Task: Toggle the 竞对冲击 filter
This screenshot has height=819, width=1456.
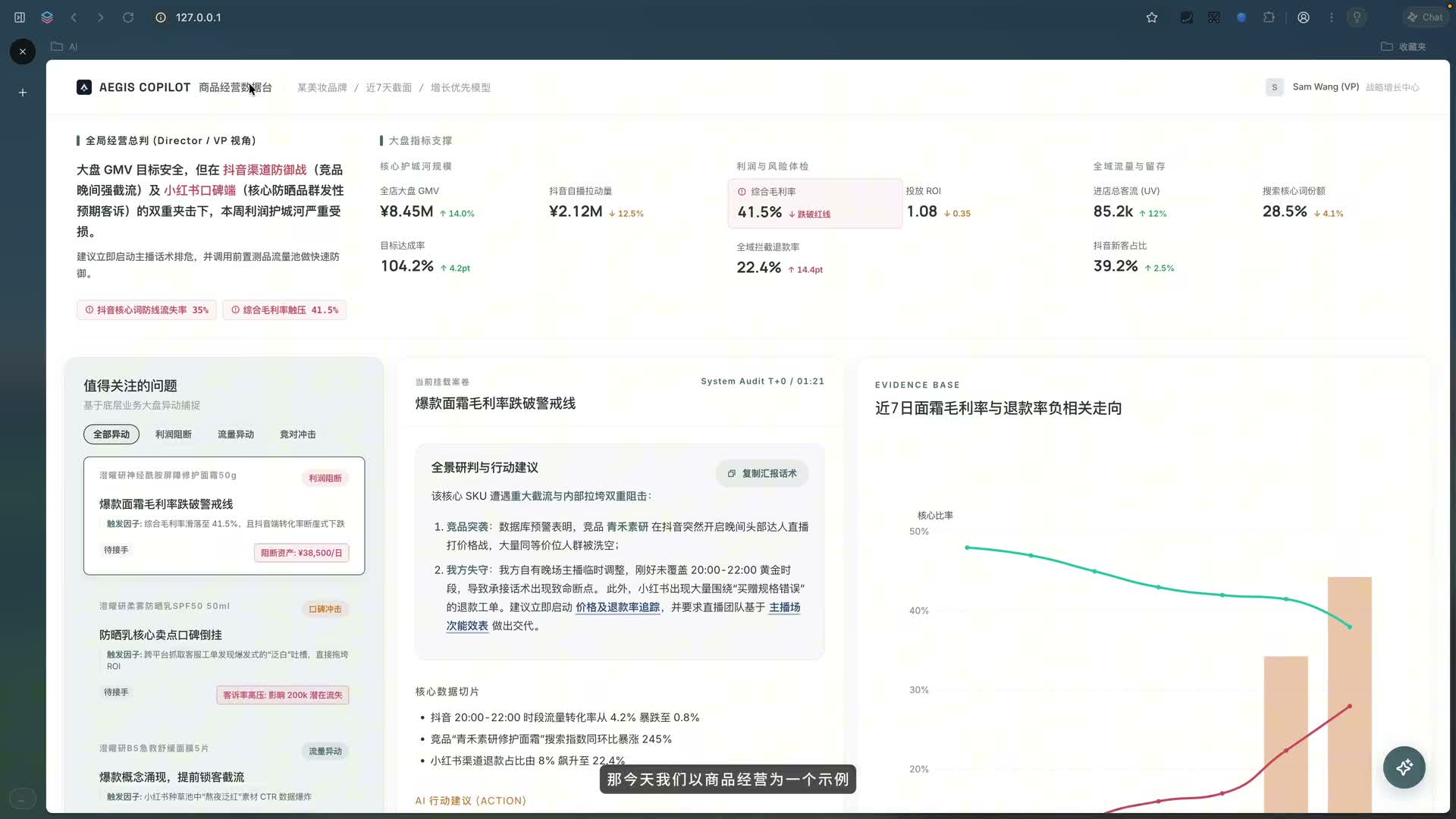Action: coord(297,435)
